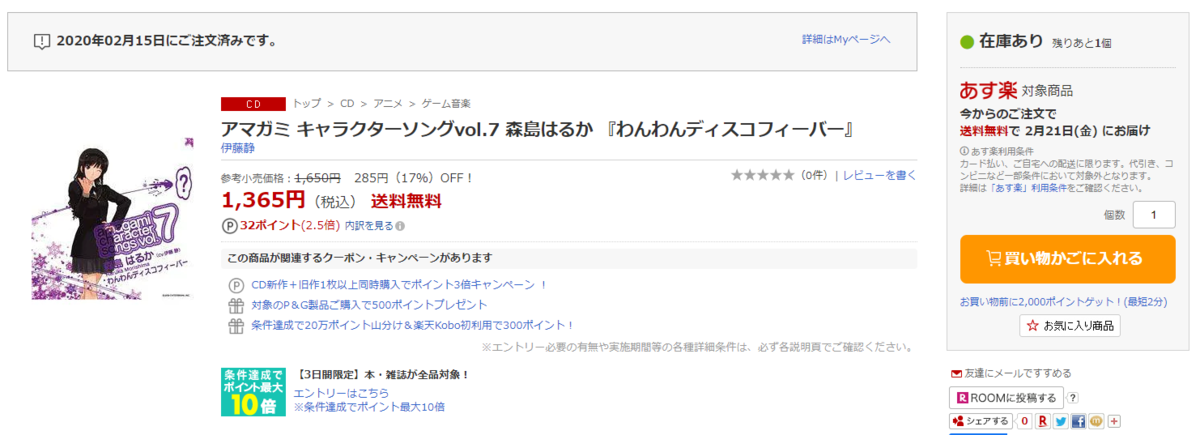This screenshot has width=1200, height=435.
Task: Open ※条件達成でポイント最大10倍 link
Action: pos(369,407)
